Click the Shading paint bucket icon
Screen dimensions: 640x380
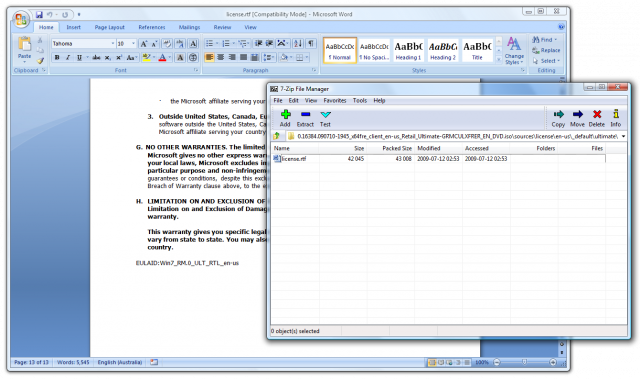[284, 58]
